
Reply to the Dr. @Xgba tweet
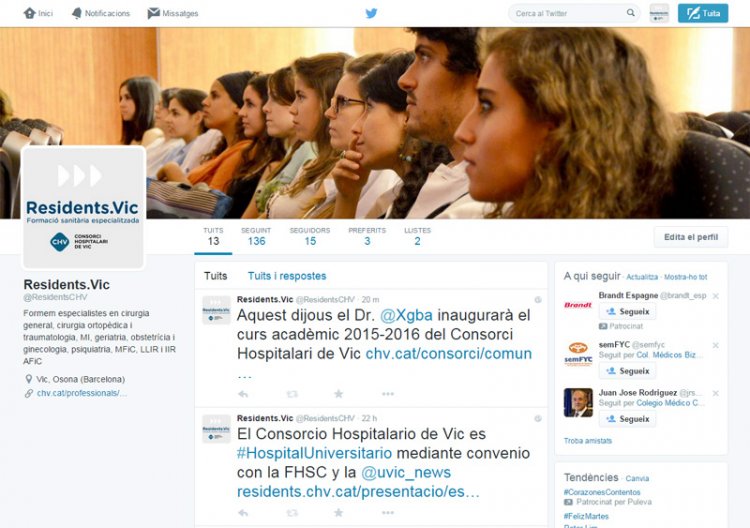click(x=243, y=394)
